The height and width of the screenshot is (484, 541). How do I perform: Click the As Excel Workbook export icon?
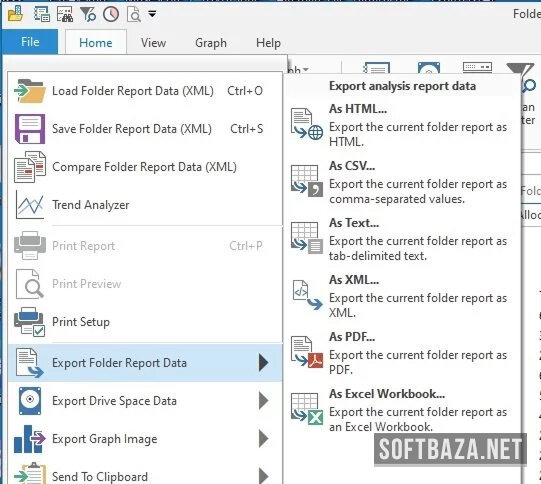click(307, 409)
